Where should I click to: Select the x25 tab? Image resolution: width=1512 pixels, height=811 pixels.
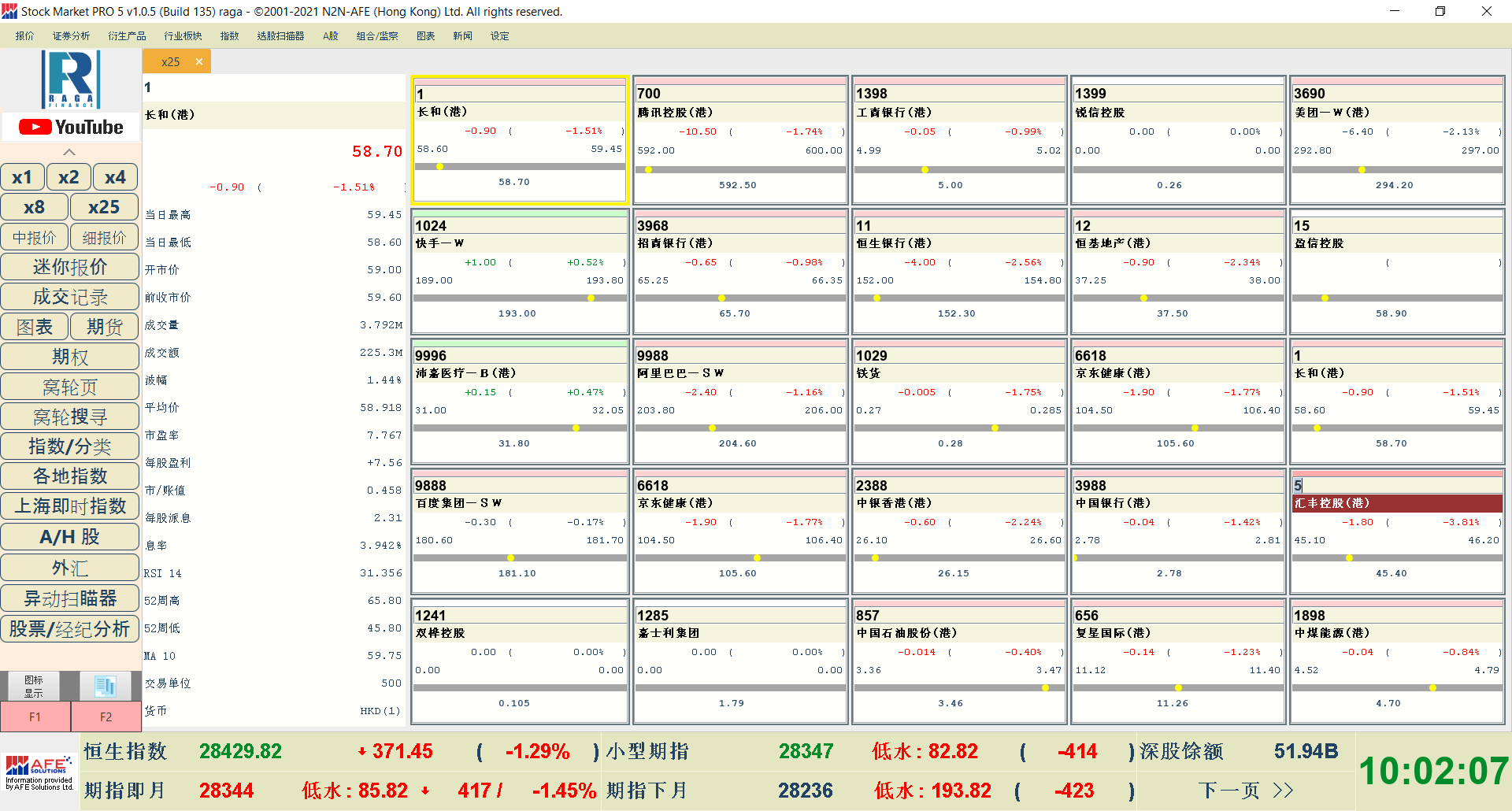pyautogui.click(x=170, y=61)
